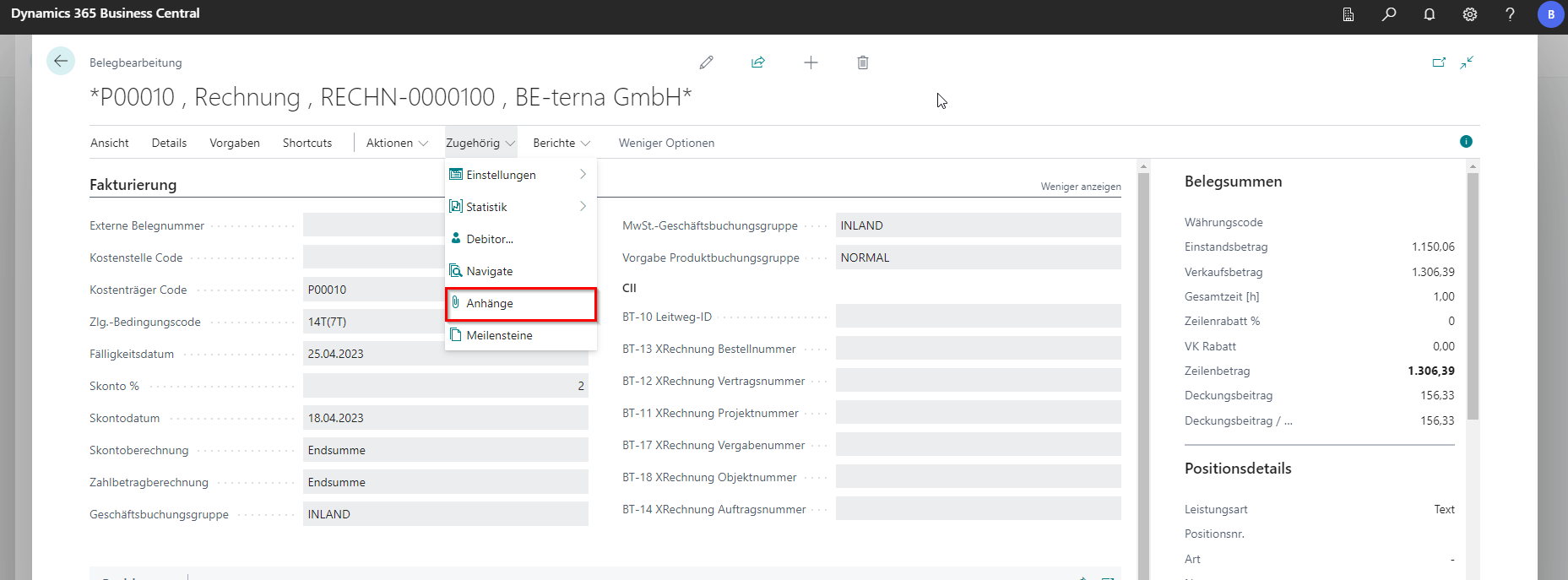Screen dimensions: 1568x580
Task: Expand the Berichte dropdown menu
Action: pos(562,143)
